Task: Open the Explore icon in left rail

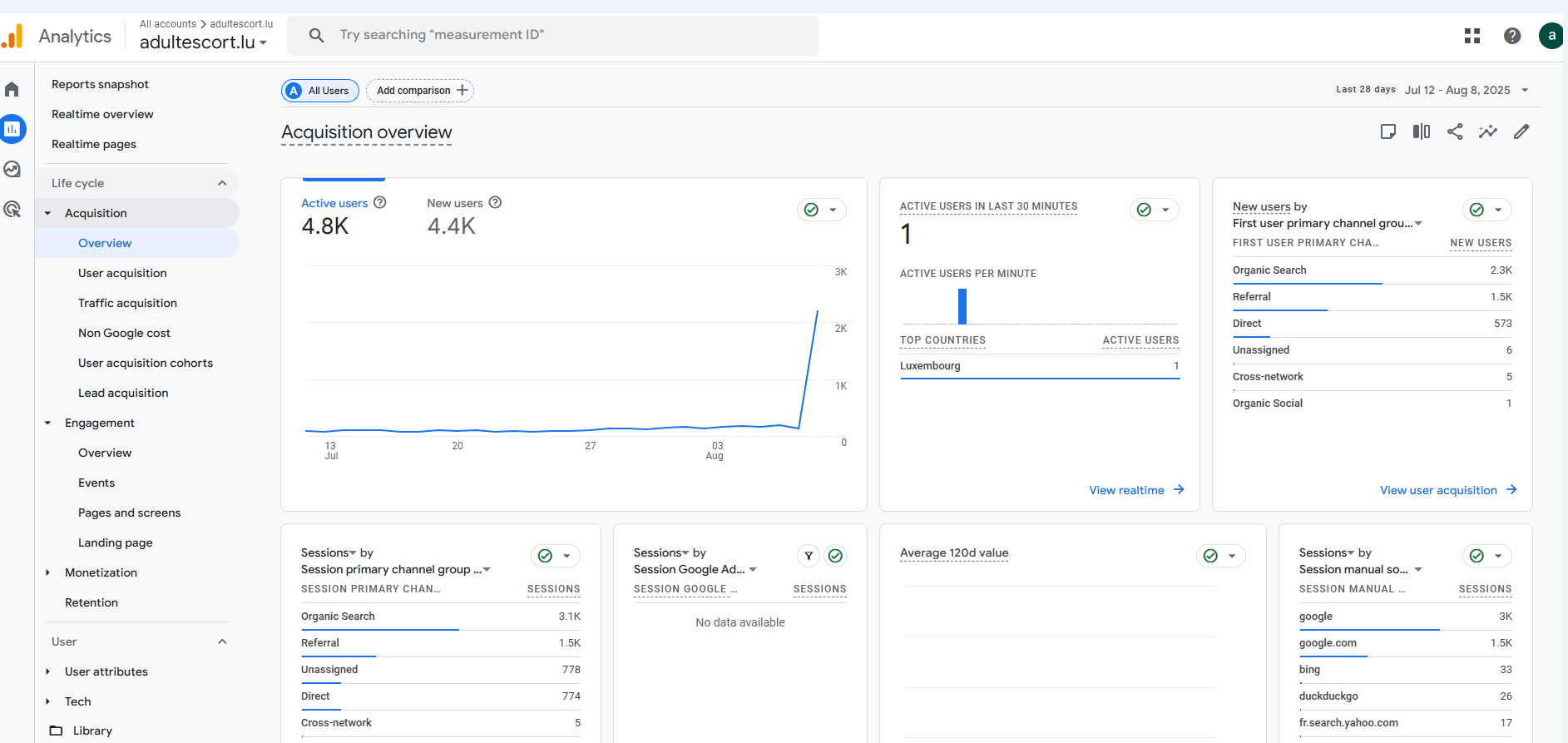Action: (x=12, y=169)
